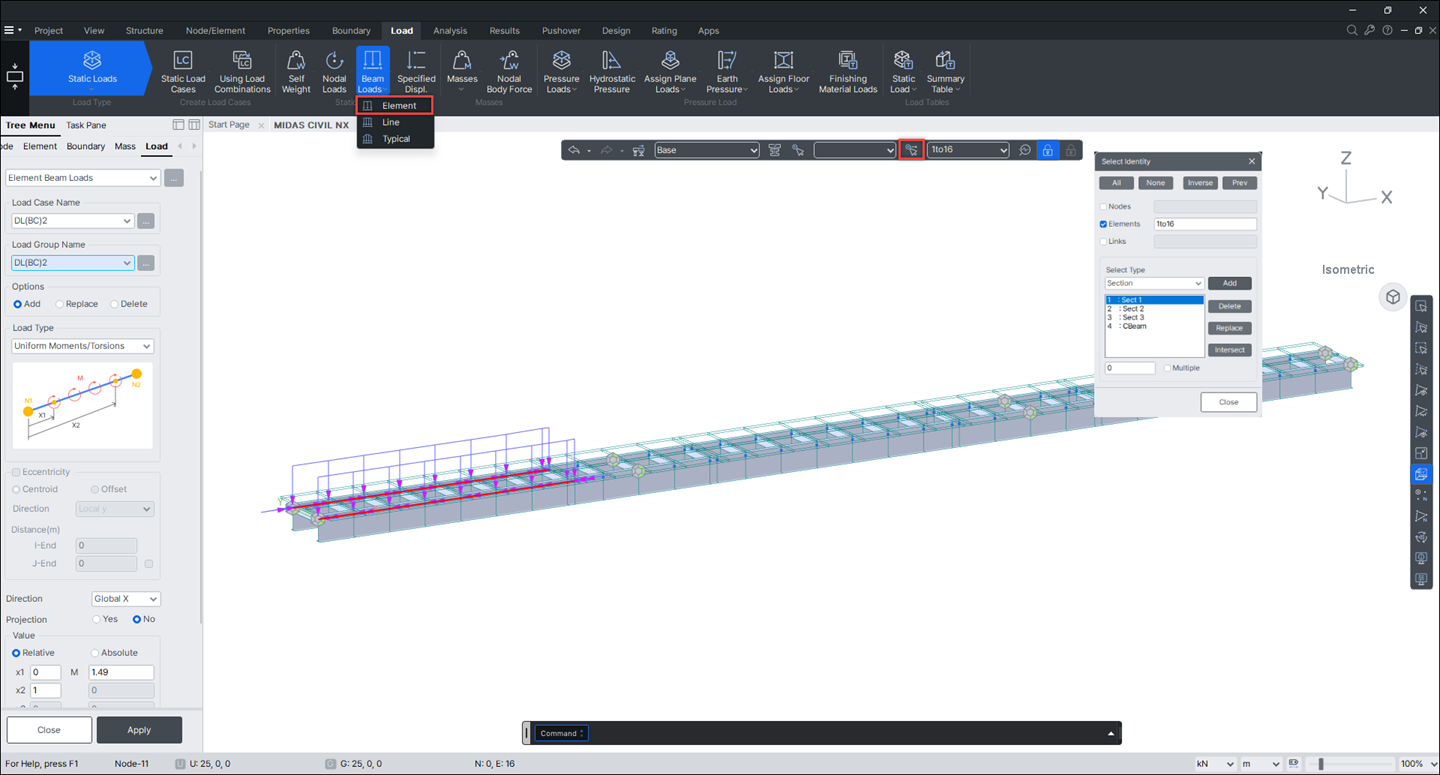Screen dimensions: 1440x775
Task: Tick the Multiple checkbox
Action: [x=1168, y=368]
